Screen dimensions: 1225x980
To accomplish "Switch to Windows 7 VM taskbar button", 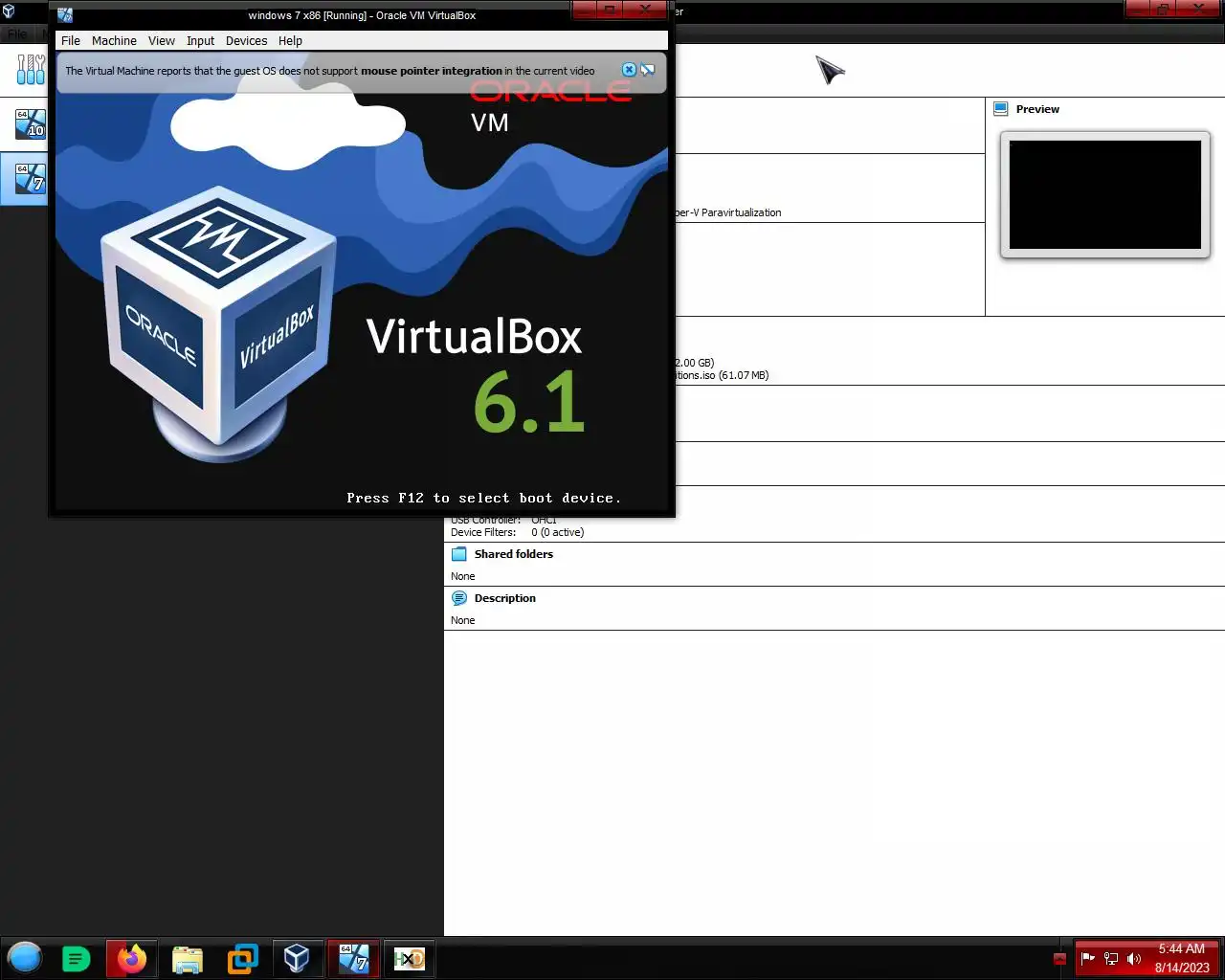I will pyautogui.click(x=353, y=958).
